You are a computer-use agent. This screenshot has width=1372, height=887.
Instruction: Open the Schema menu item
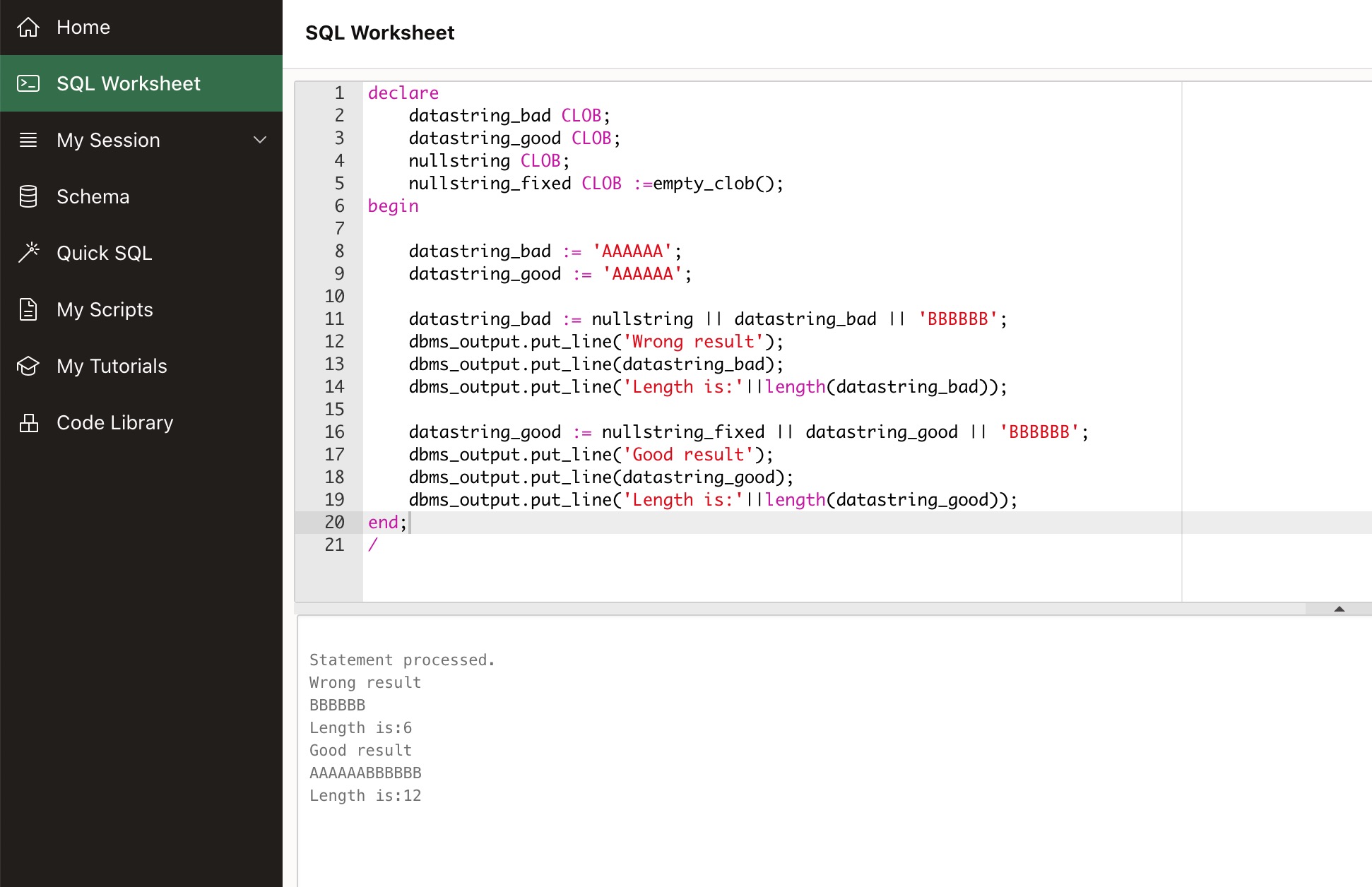[93, 196]
